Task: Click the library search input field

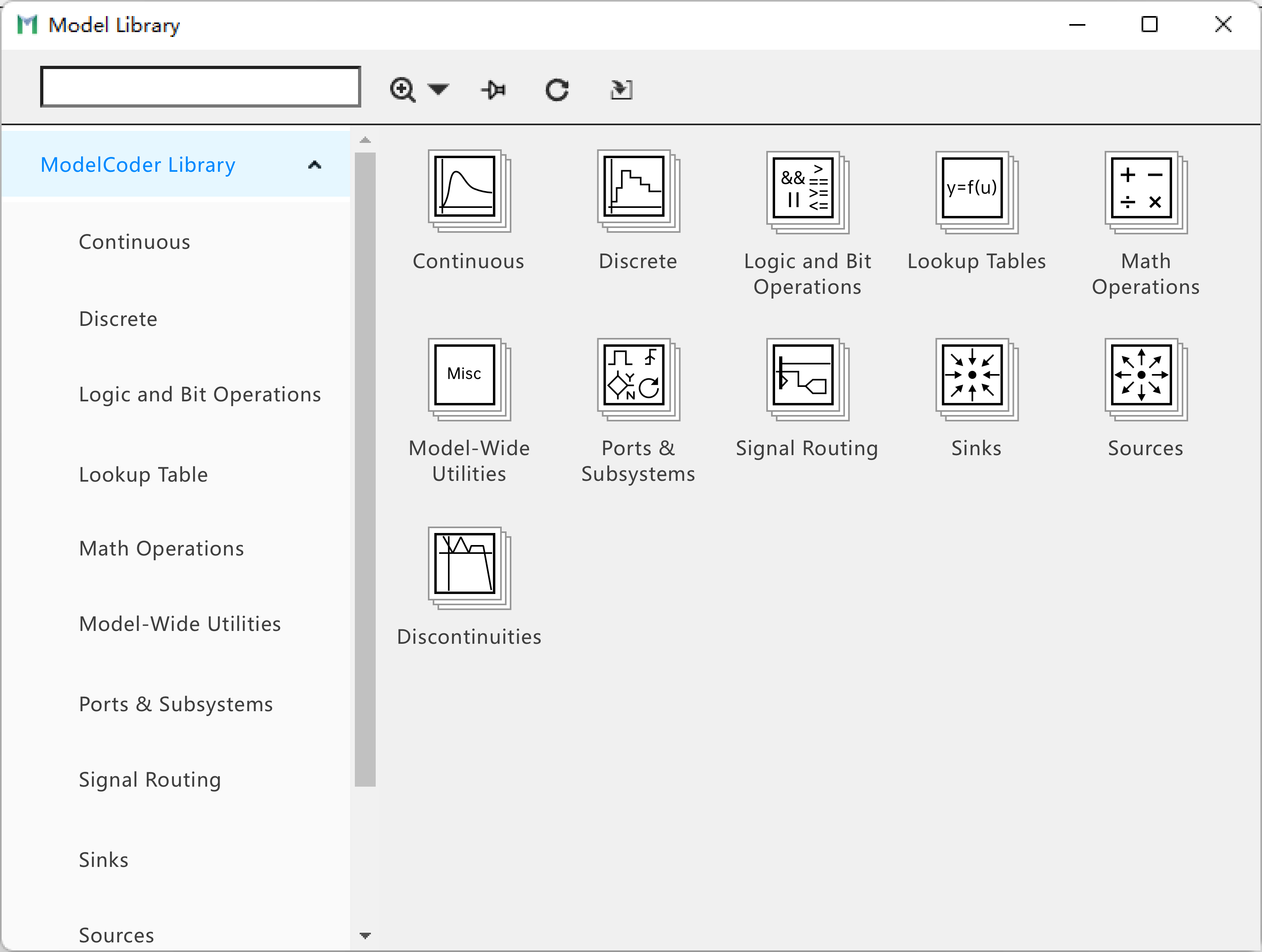Action: pyautogui.click(x=200, y=87)
